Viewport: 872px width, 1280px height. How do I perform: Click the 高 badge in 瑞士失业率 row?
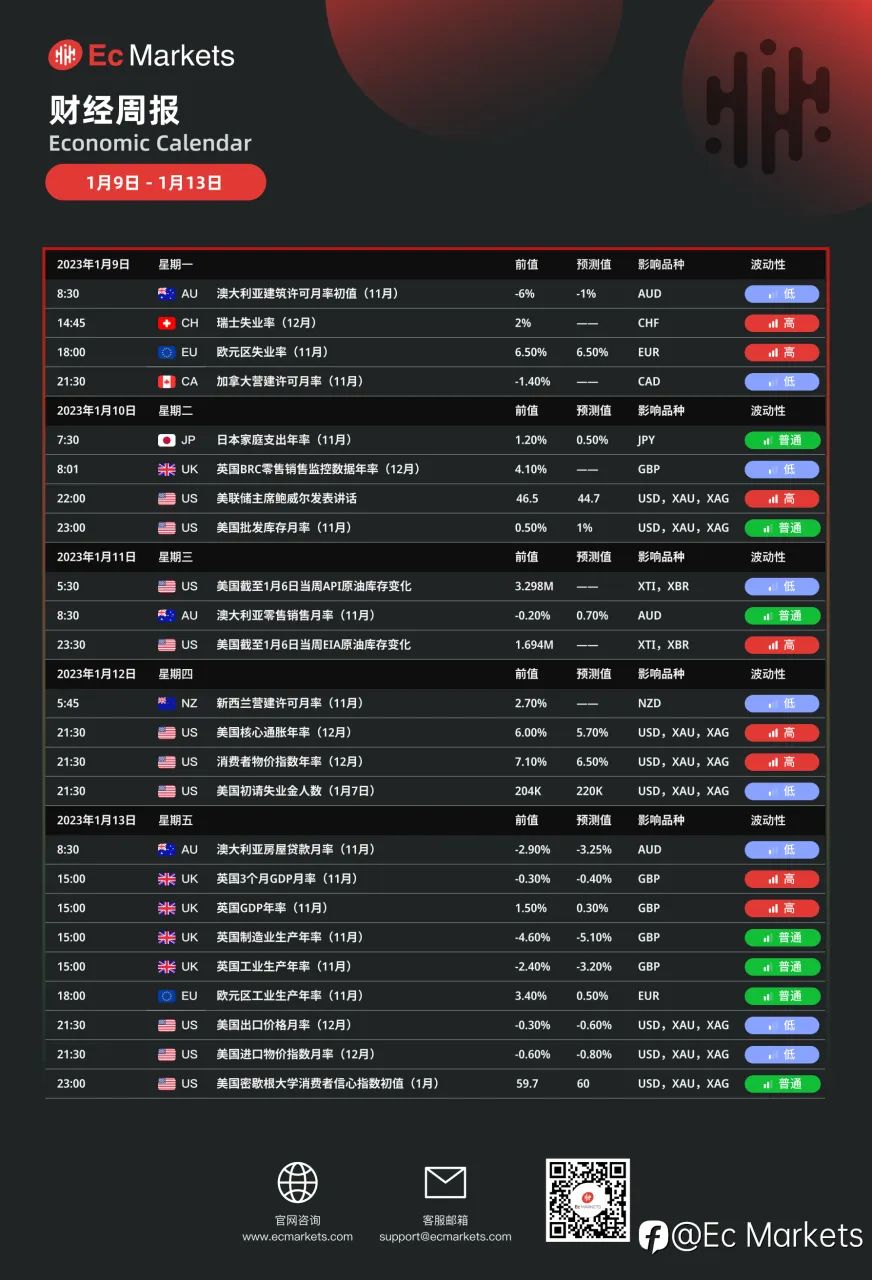click(782, 323)
